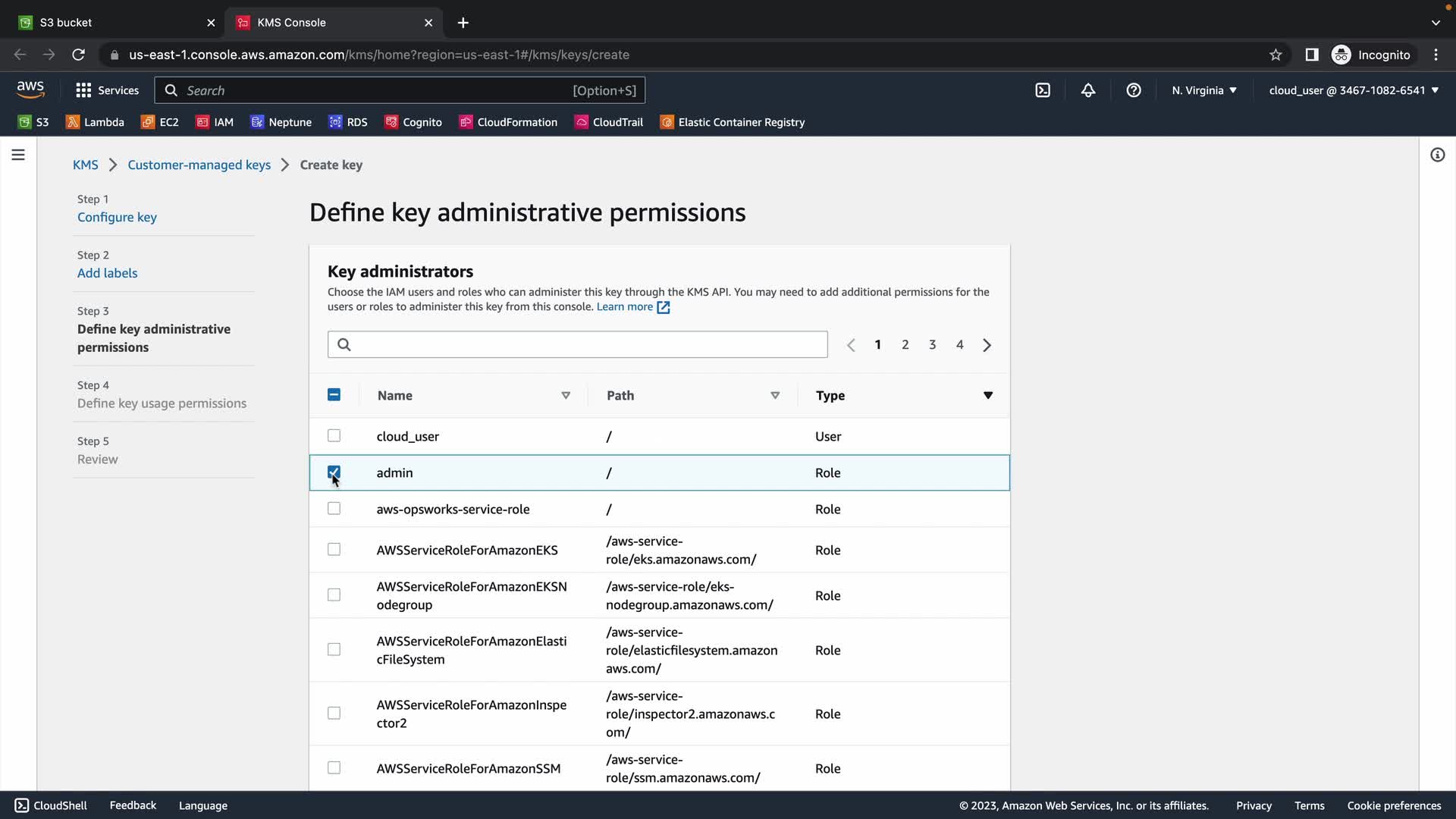Select the cloud_user checkbox
Viewport: 1456px width, 819px height.
coord(334,435)
